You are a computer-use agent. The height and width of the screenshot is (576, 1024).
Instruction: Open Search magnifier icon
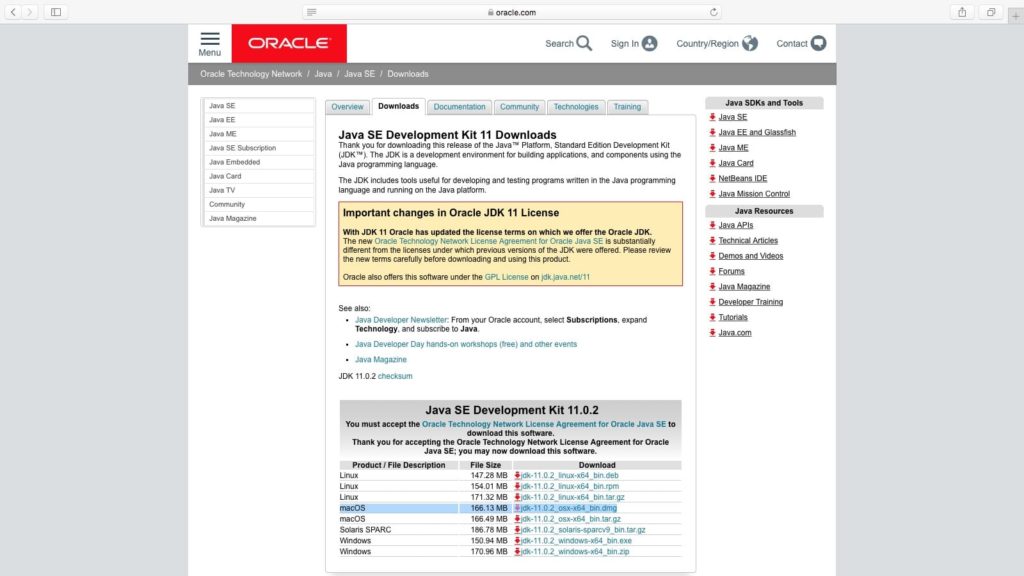point(584,43)
